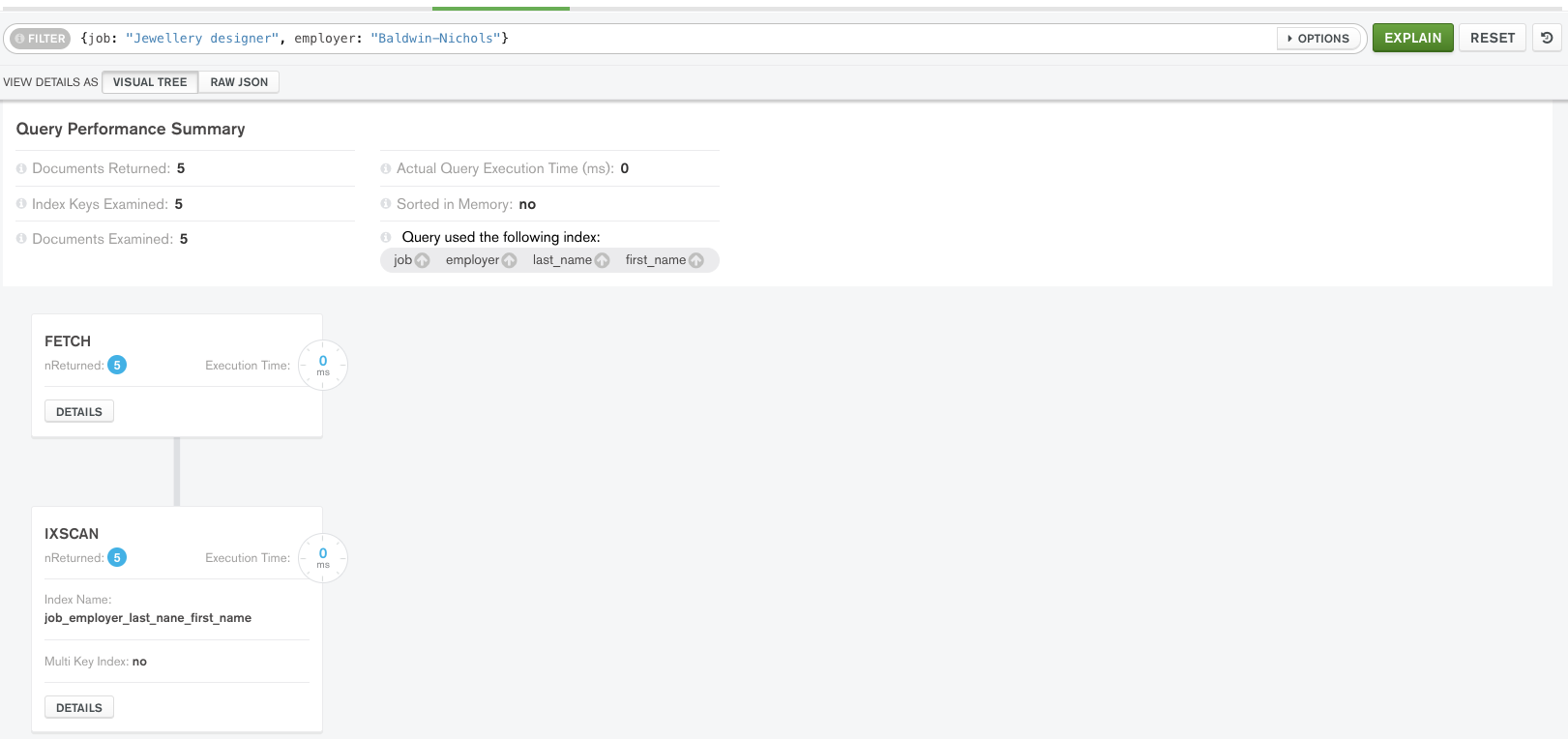The image size is (1568, 739).
Task: Click the first_name index key label
Action: [x=656, y=260]
